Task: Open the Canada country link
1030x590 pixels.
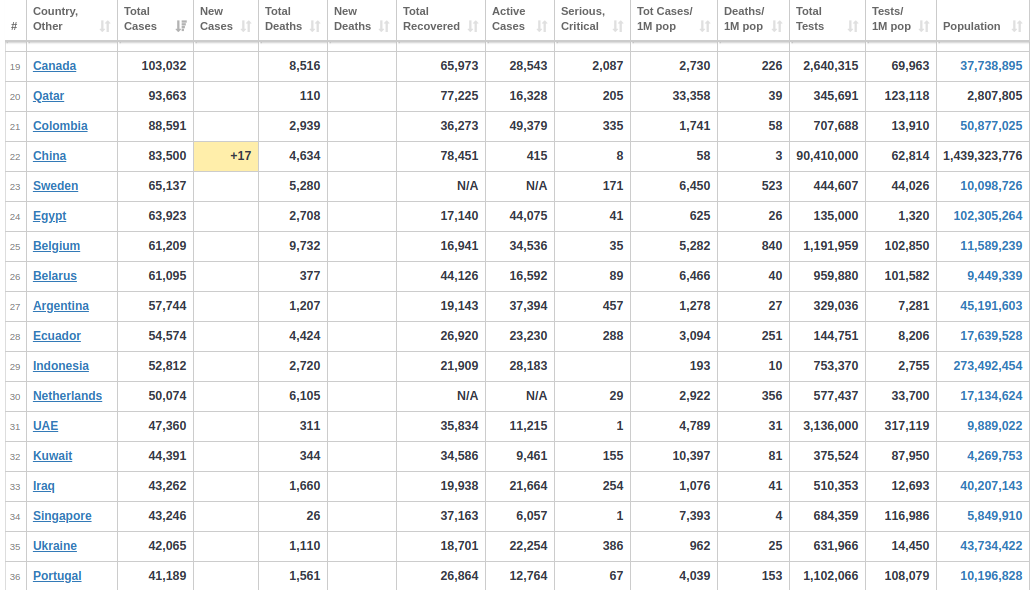Action: pos(55,66)
